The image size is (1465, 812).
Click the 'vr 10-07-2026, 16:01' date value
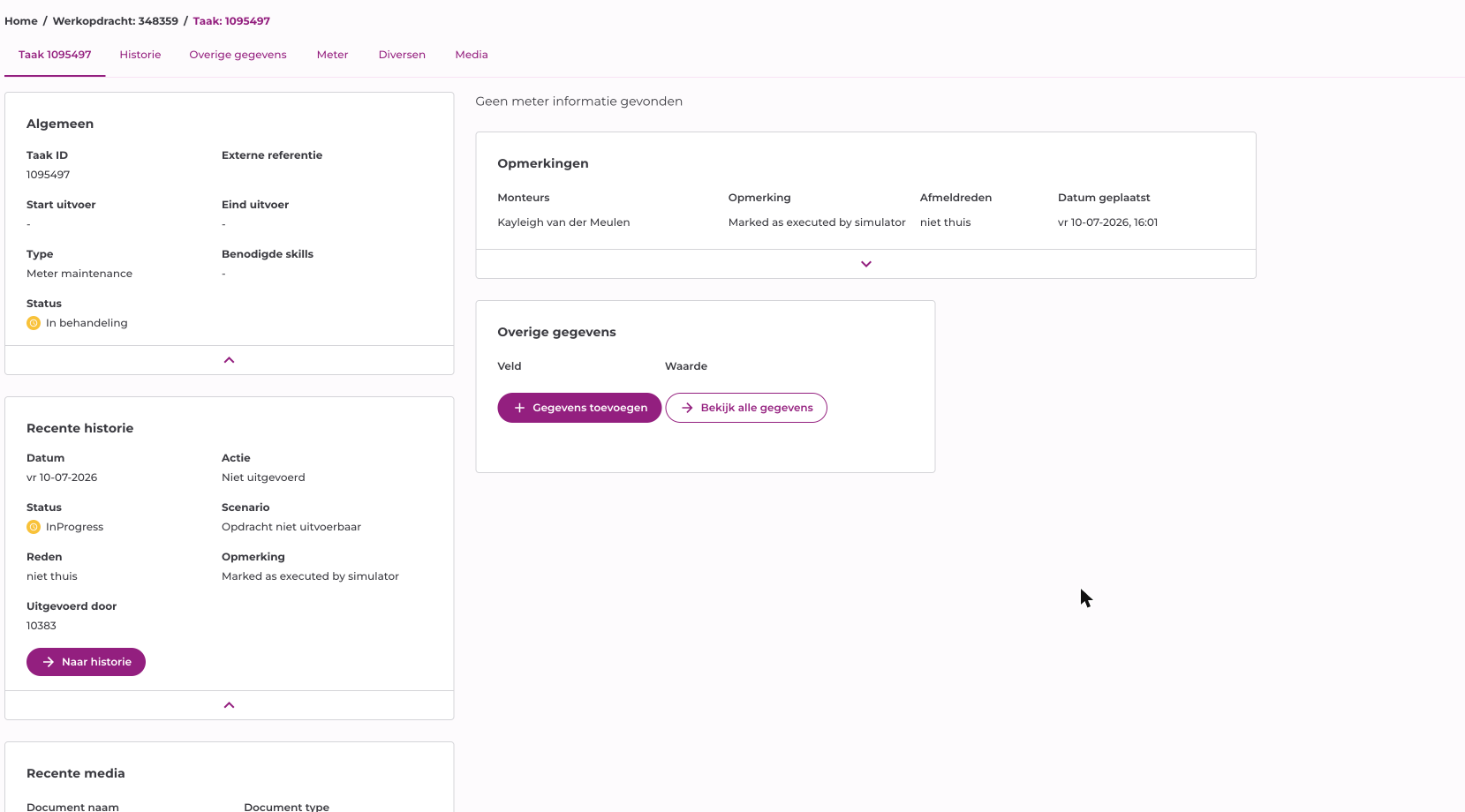(x=1108, y=222)
